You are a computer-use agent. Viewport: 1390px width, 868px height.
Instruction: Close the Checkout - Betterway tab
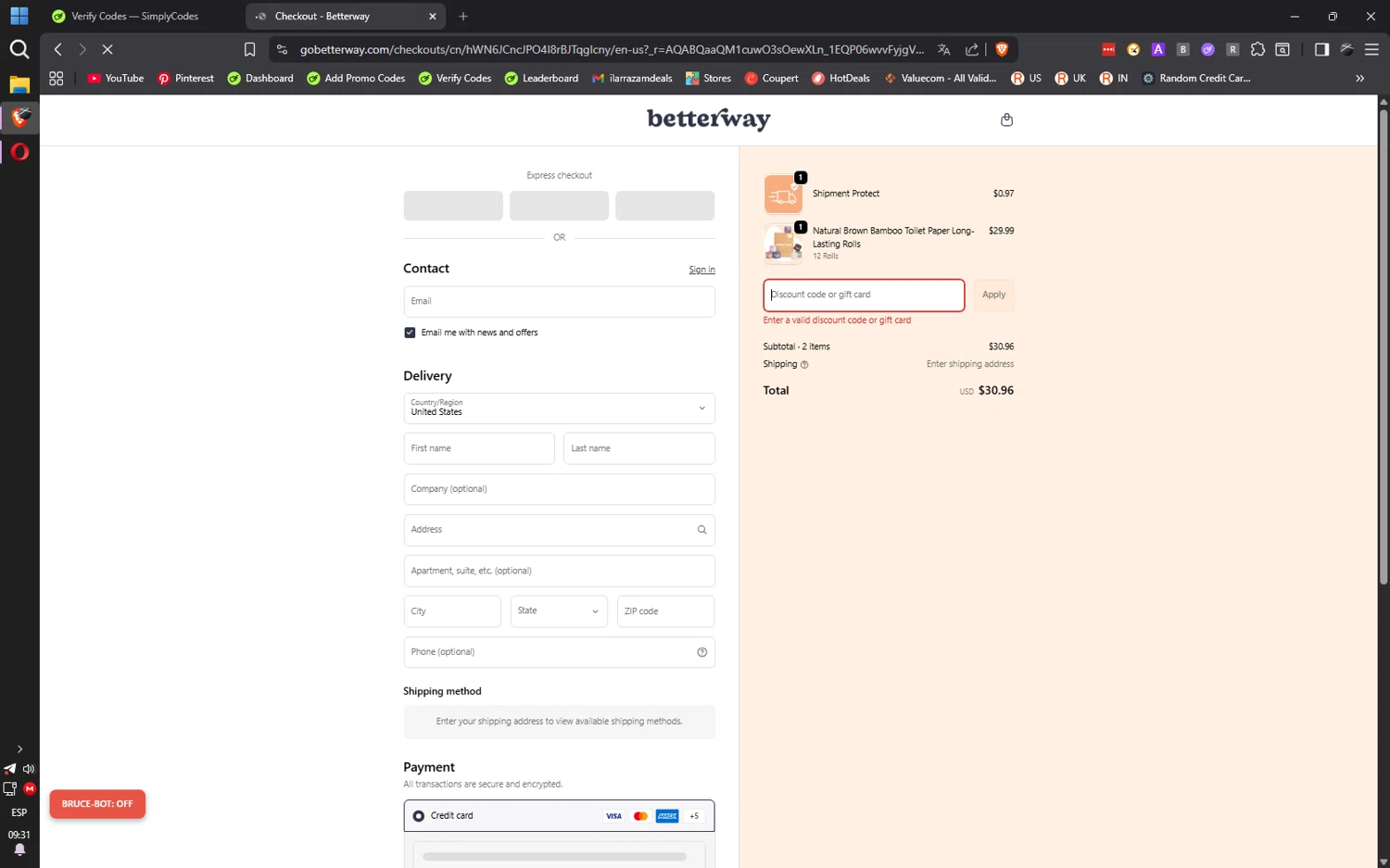433,16
